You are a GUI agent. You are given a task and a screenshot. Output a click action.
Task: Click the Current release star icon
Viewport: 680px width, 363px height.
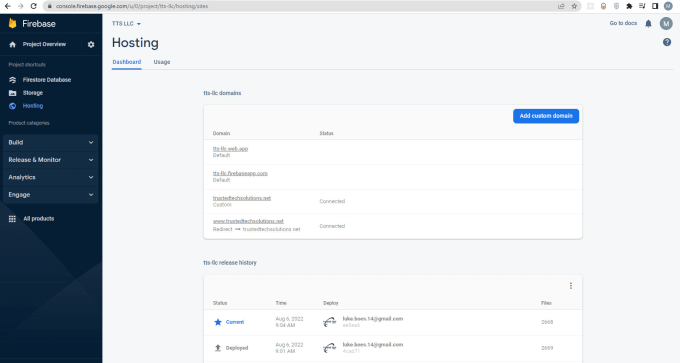point(218,322)
